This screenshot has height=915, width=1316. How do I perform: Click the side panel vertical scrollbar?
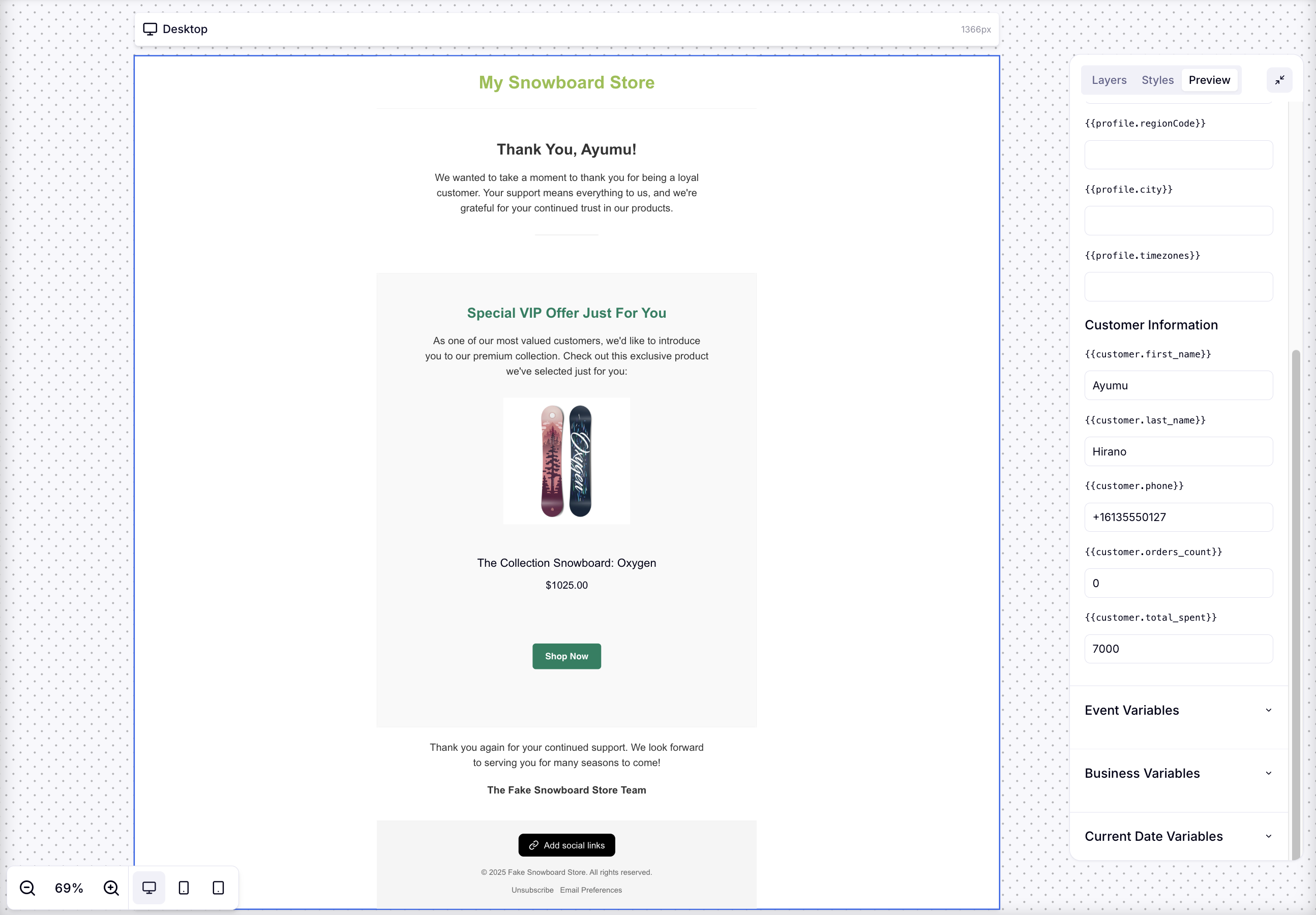(1295, 604)
